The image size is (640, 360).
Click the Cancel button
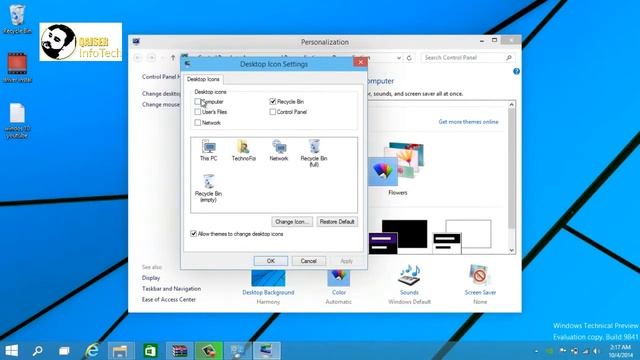(x=309, y=261)
